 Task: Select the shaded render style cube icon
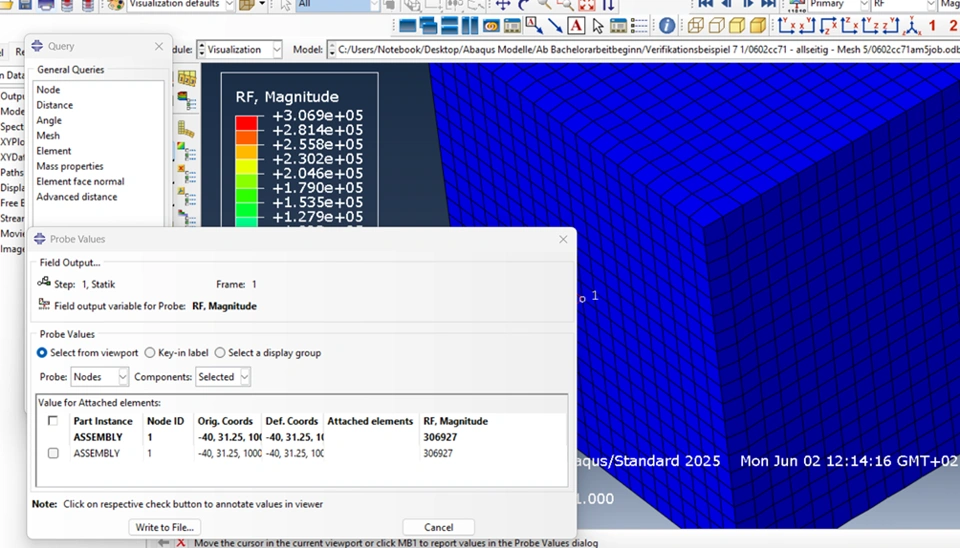click(x=758, y=26)
